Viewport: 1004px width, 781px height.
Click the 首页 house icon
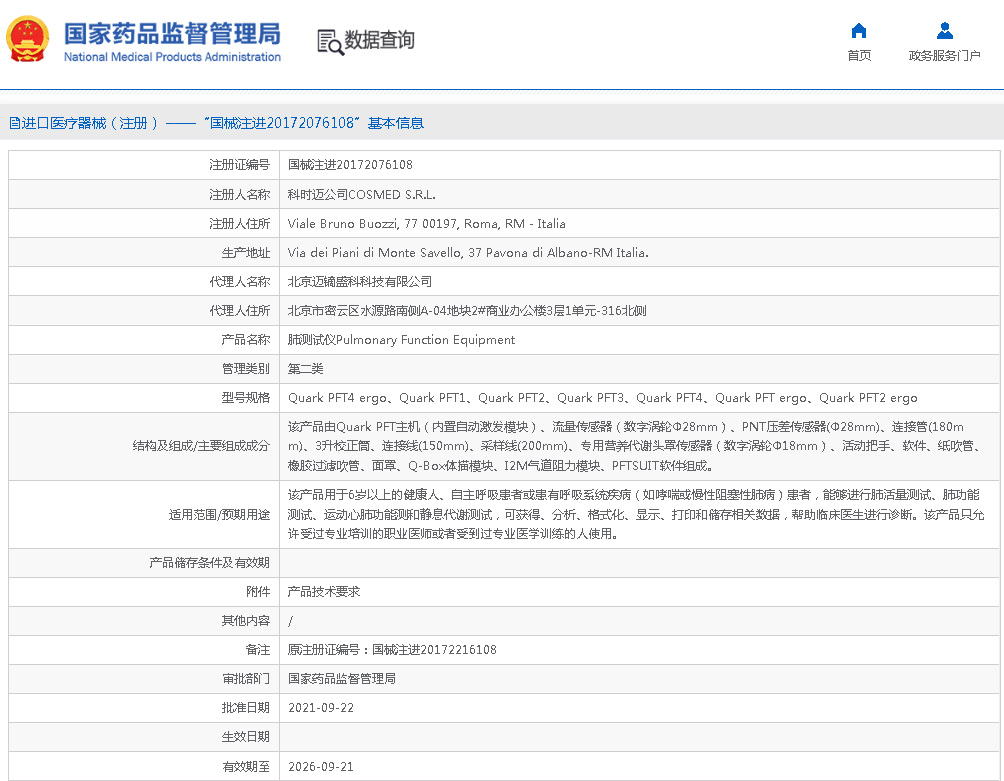[x=858, y=31]
